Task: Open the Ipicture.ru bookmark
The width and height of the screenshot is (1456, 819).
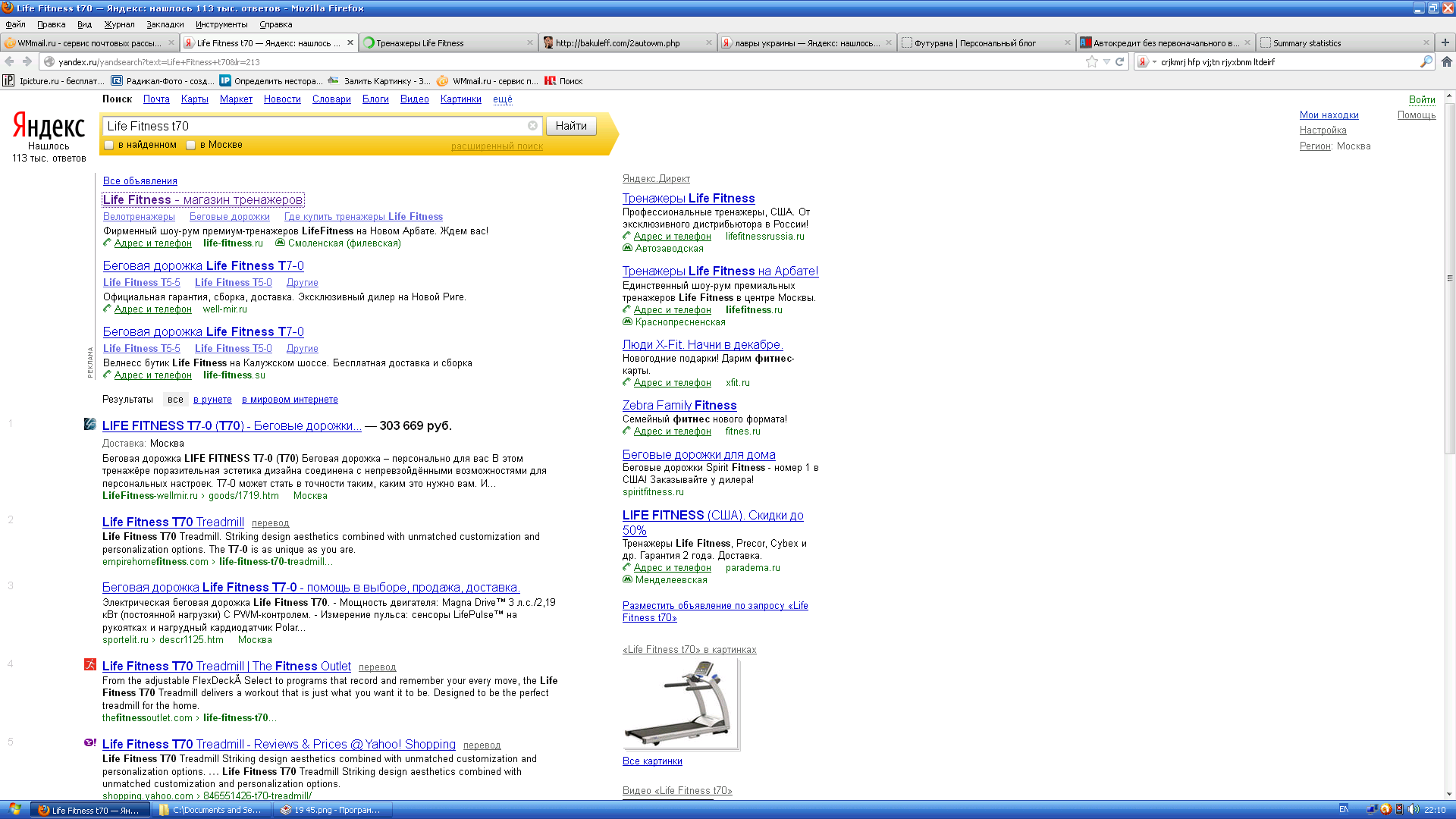Action: click(x=53, y=80)
